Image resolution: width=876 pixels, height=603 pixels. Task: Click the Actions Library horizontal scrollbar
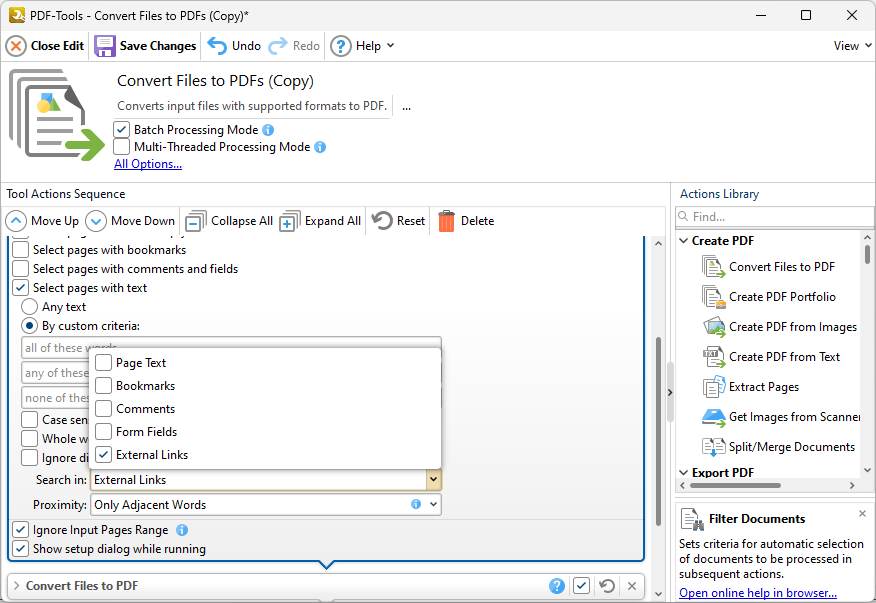point(735,486)
